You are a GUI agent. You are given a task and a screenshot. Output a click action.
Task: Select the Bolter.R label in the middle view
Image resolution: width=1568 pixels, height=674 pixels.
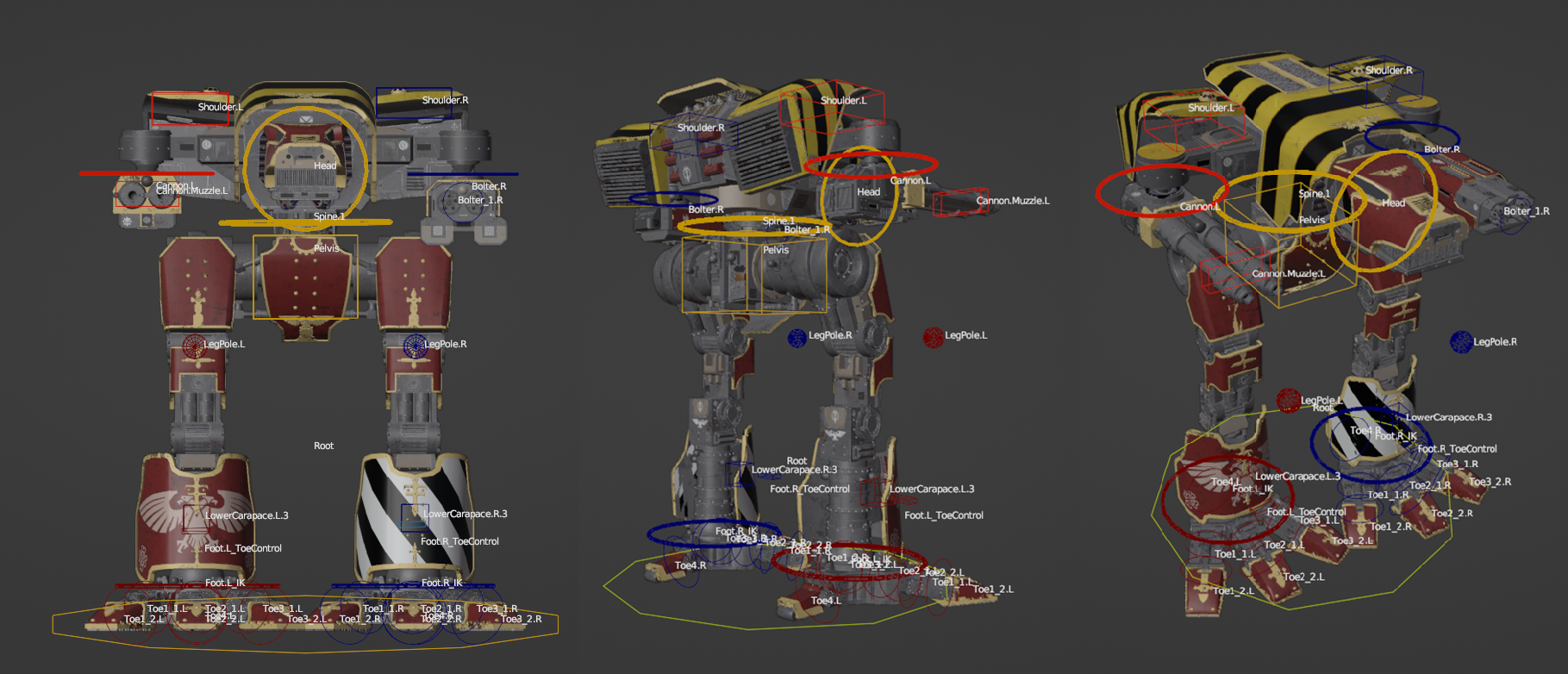[706, 209]
